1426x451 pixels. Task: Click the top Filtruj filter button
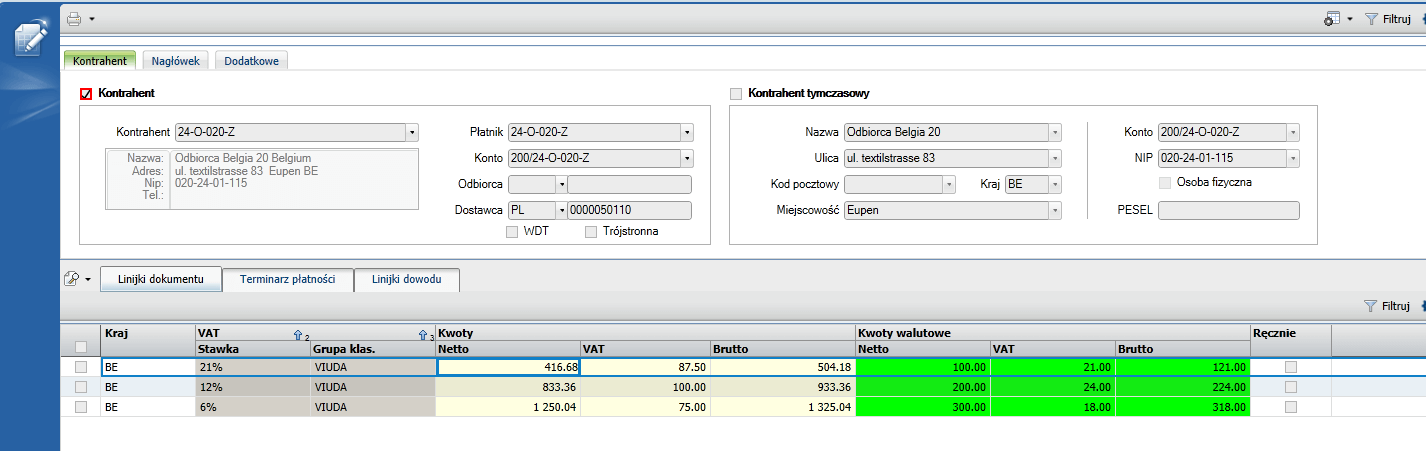(1387, 19)
